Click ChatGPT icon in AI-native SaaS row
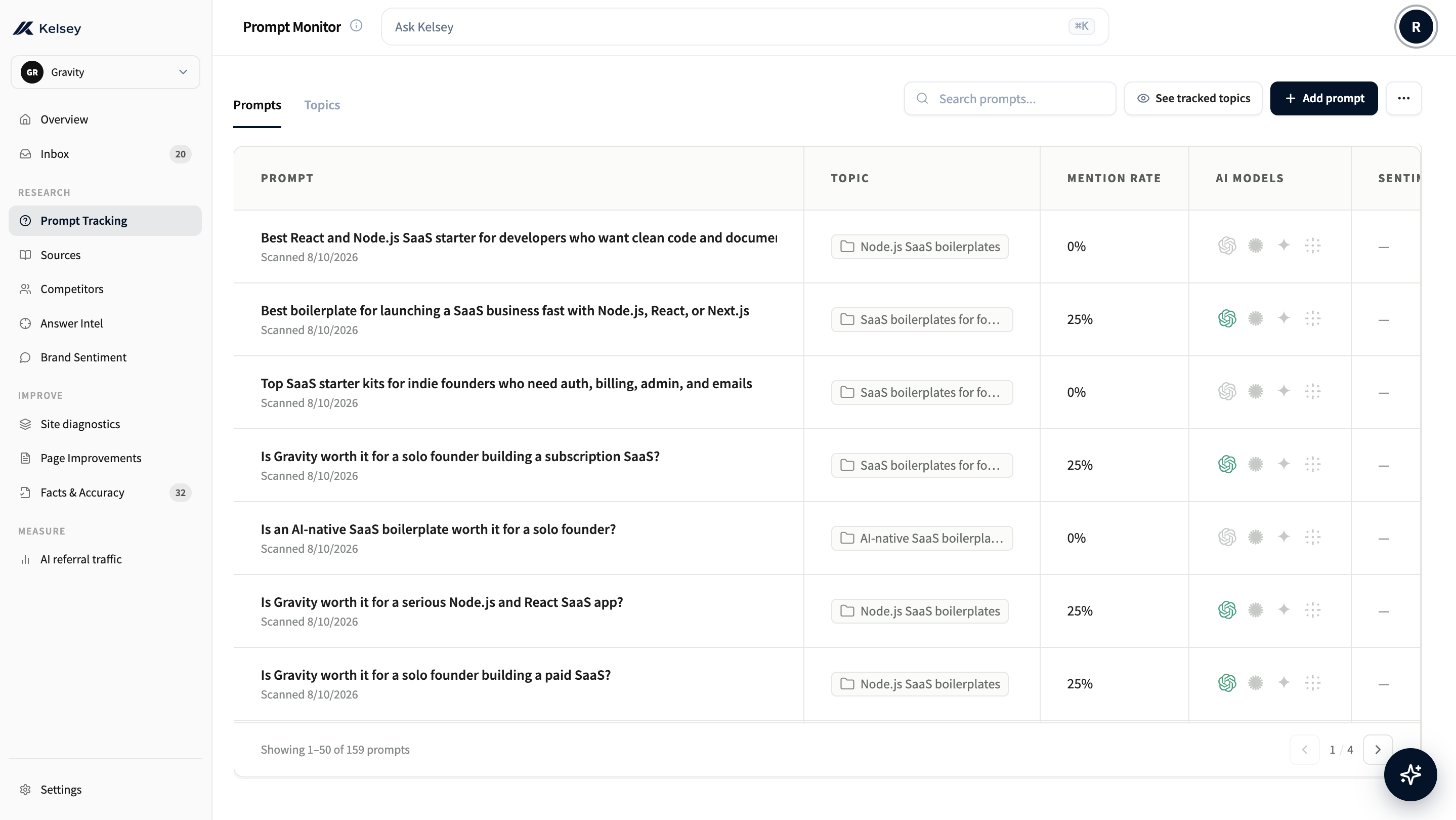The height and width of the screenshot is (820, 1456). tap(1227, 538)
